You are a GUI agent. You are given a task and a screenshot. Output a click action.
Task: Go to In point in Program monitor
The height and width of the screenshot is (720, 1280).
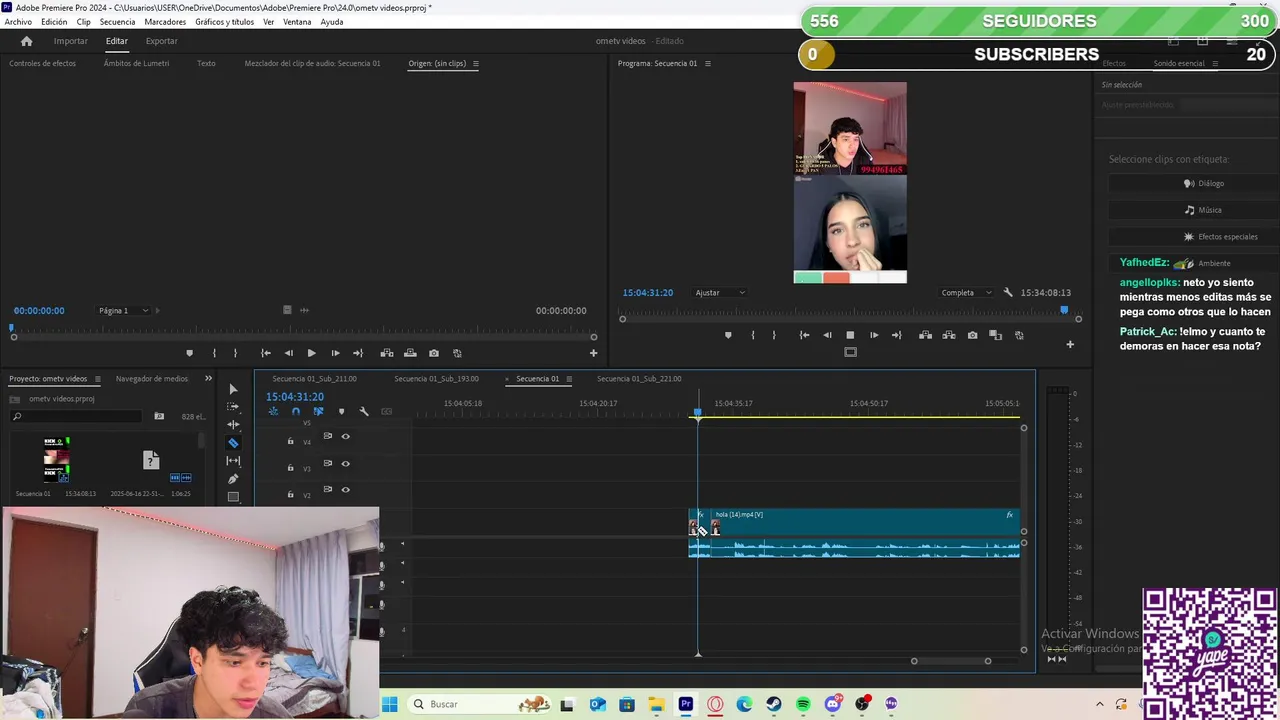[x=804, y=335]
